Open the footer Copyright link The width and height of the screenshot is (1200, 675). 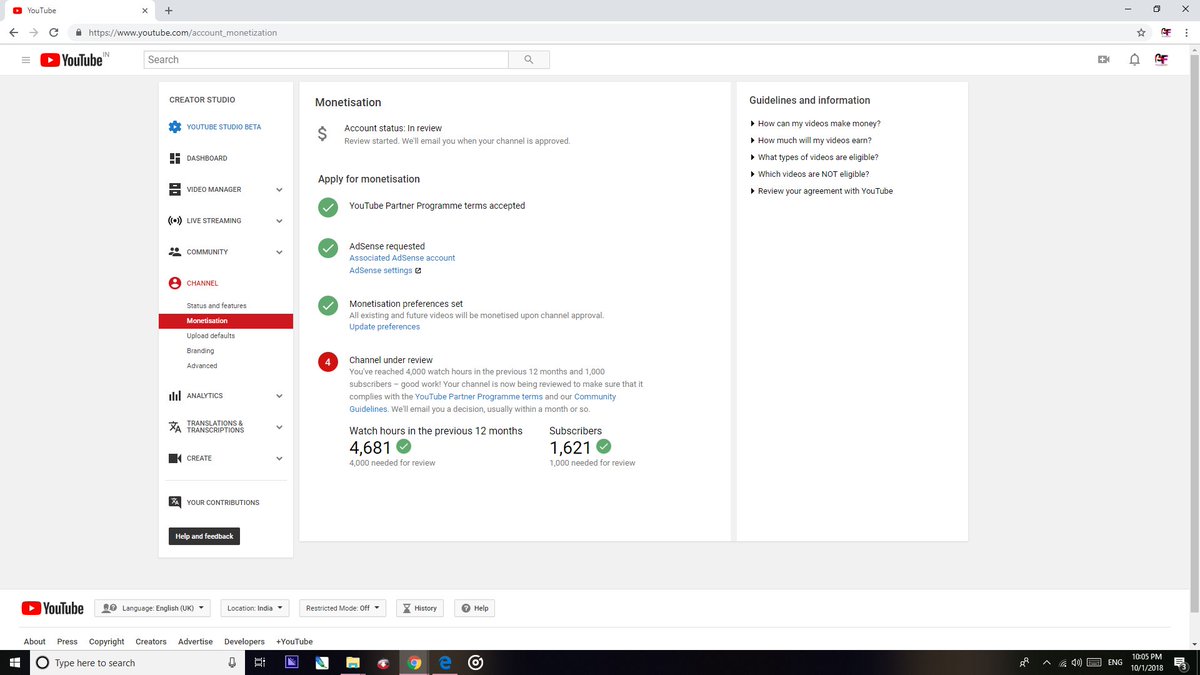(x=107, y=642)
